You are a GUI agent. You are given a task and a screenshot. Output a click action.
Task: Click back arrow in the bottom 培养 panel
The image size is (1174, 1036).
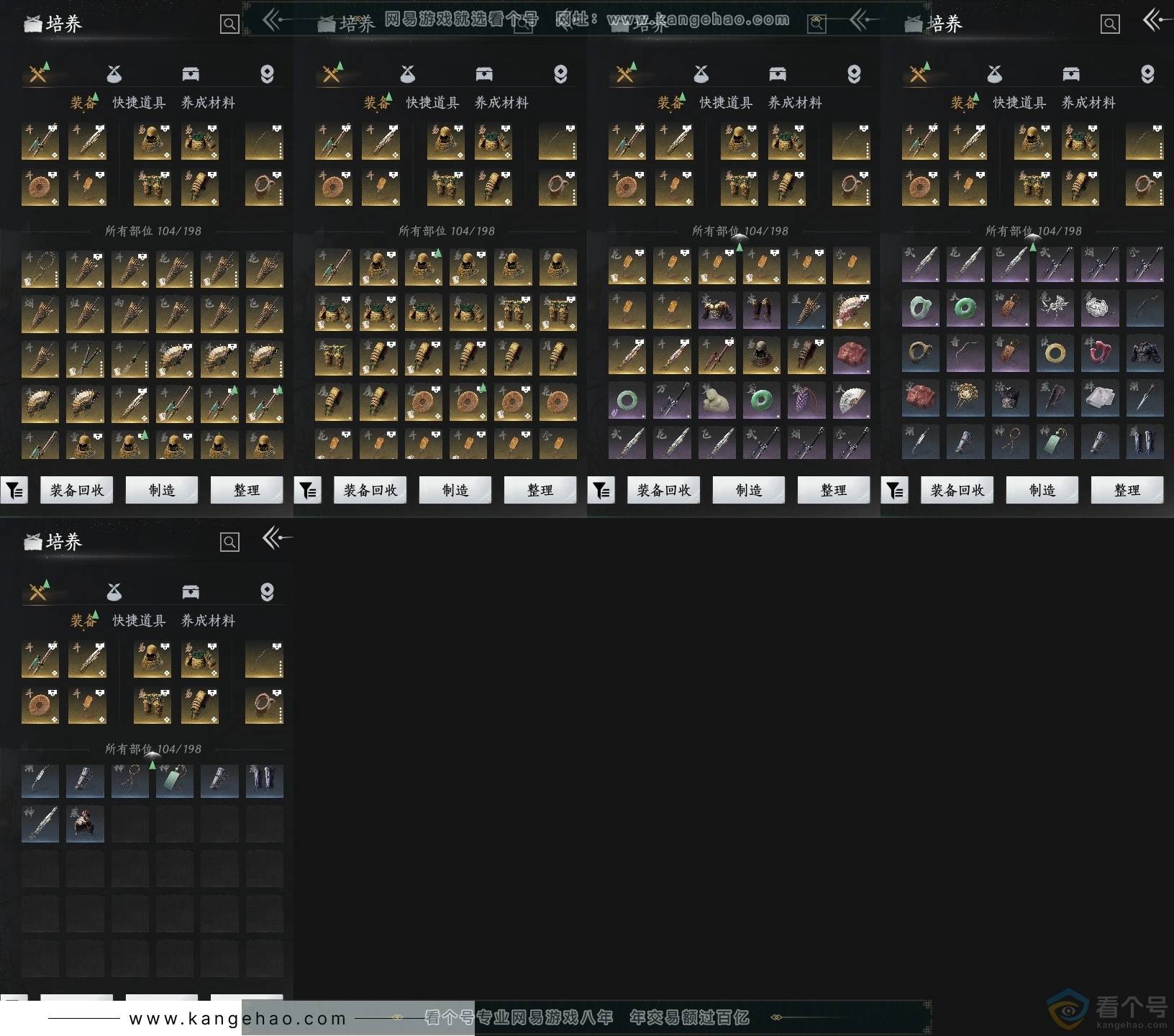[277, 538]
